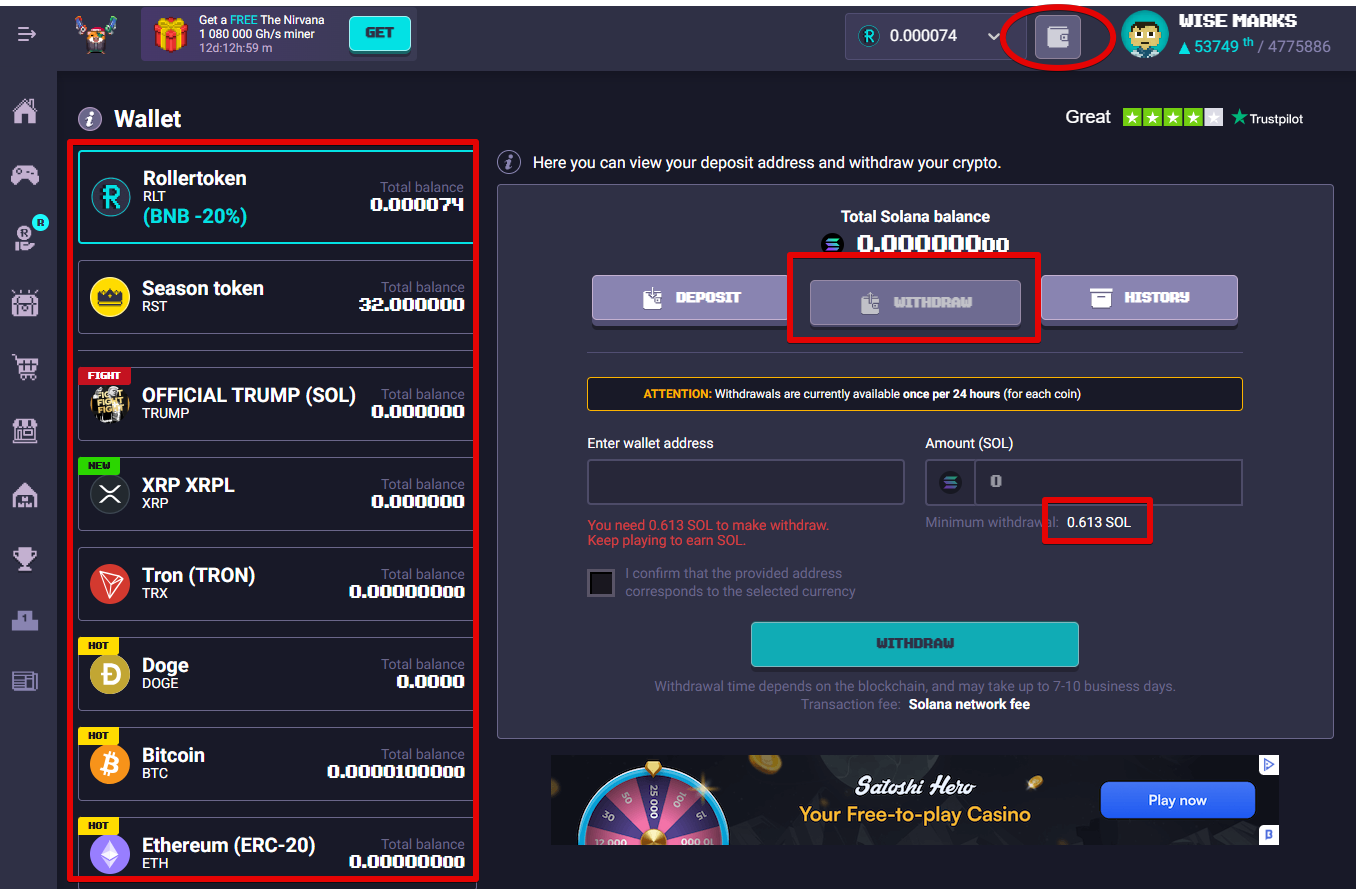The height and width of the screenshot is (889, 1356).
Task: Click the 'Great' Trustpilot rating word
Action: [x=1088, y=117]
